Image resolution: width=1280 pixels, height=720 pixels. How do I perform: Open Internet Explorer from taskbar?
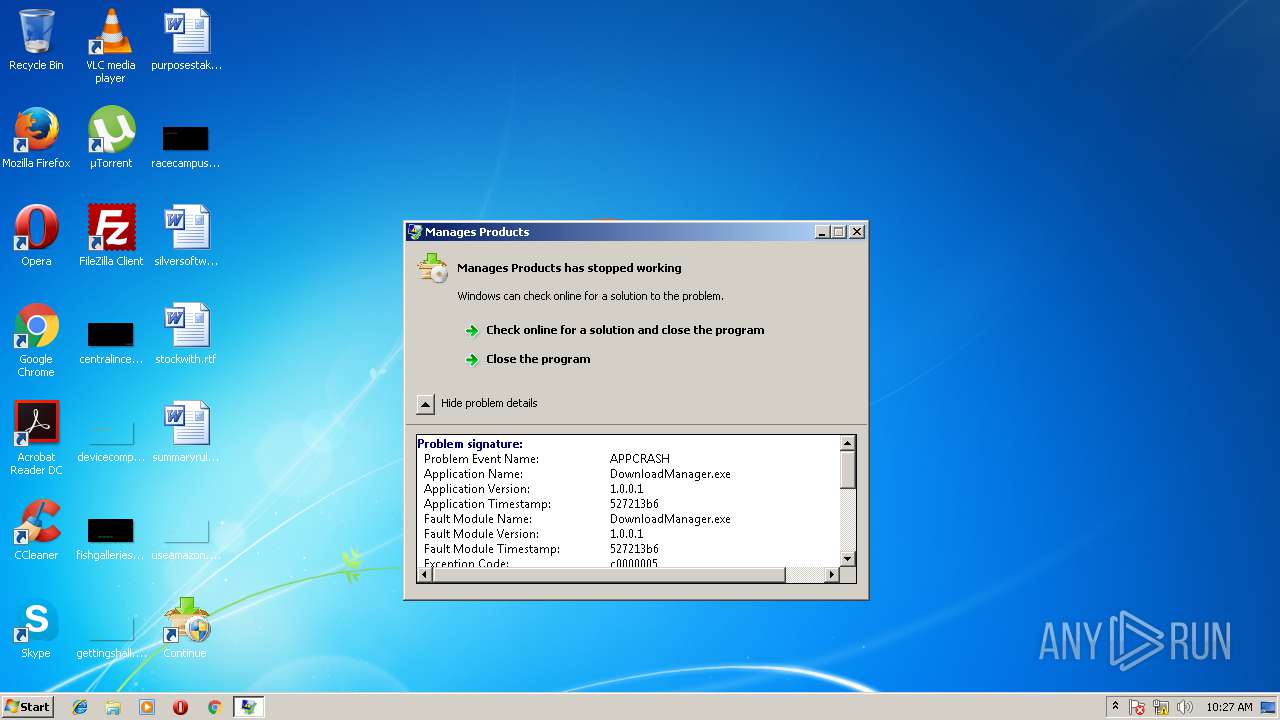(80, 707)
